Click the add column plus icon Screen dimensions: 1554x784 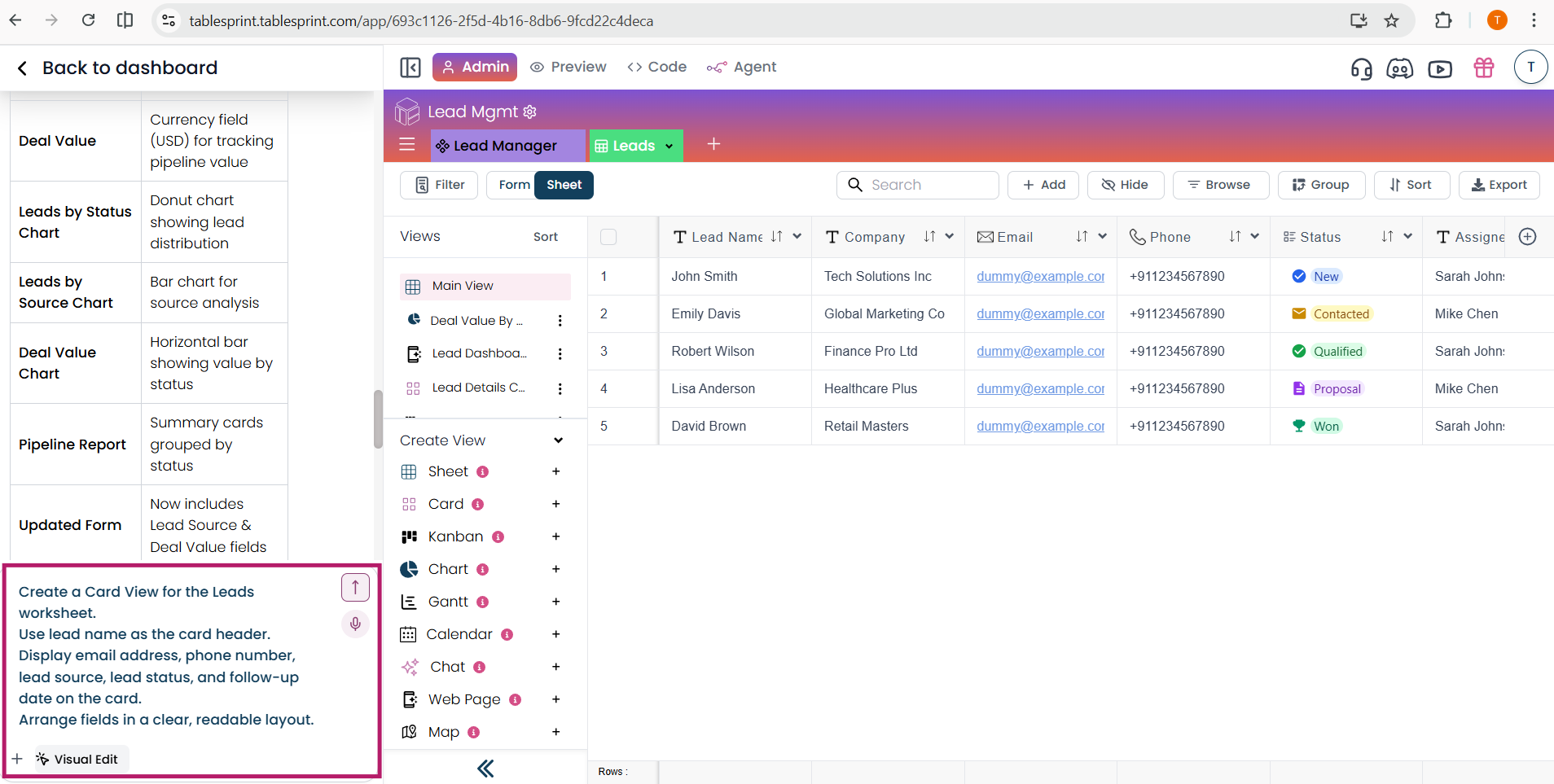[x=1527, y=237]
